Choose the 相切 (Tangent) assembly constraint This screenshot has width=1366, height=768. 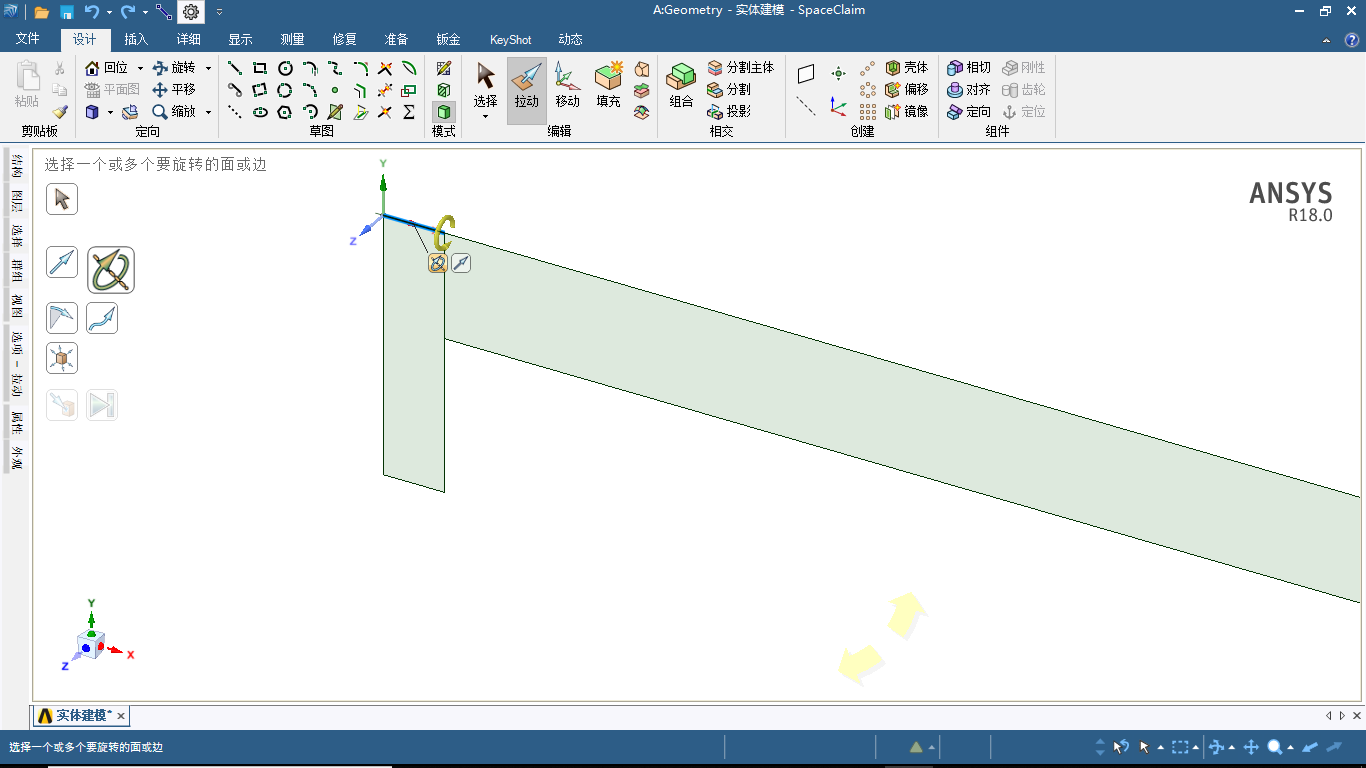coord(969,68)
